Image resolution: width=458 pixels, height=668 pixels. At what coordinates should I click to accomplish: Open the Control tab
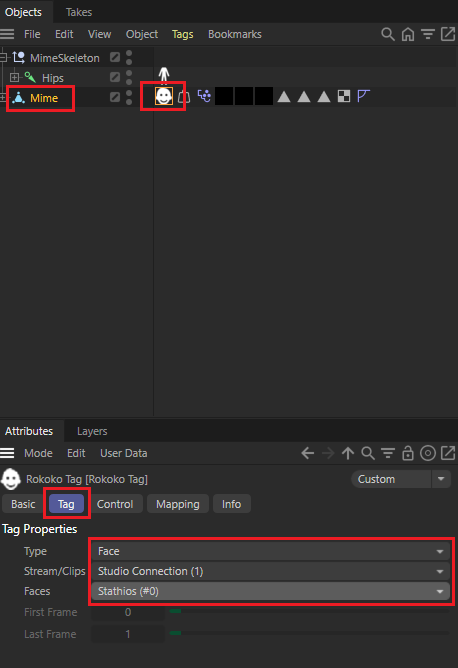coord(115,504)
